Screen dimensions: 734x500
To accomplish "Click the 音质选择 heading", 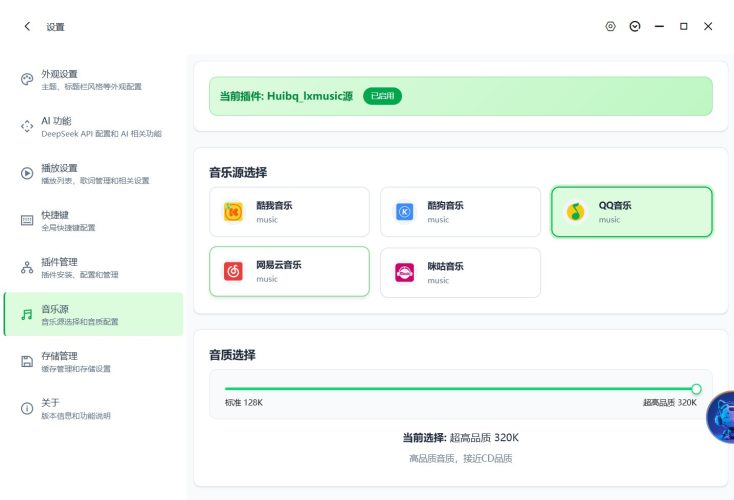I will click(x=232, y=355).
